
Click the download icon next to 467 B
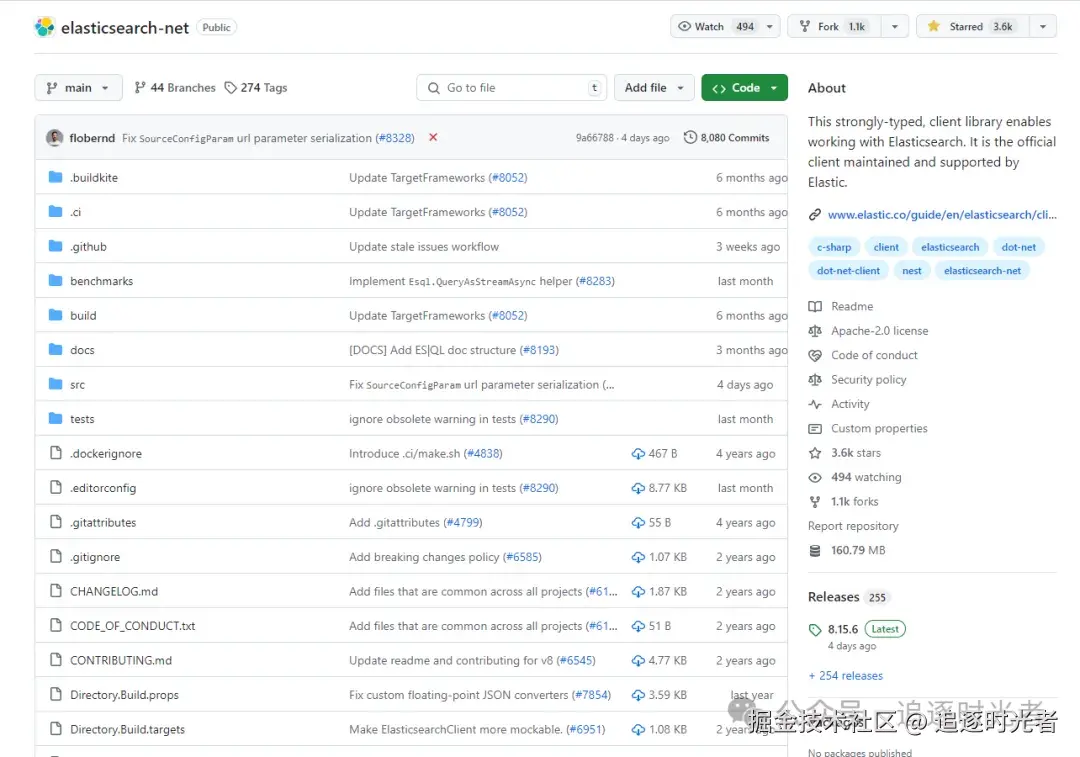pyautogui.click(x=638, y=453)
